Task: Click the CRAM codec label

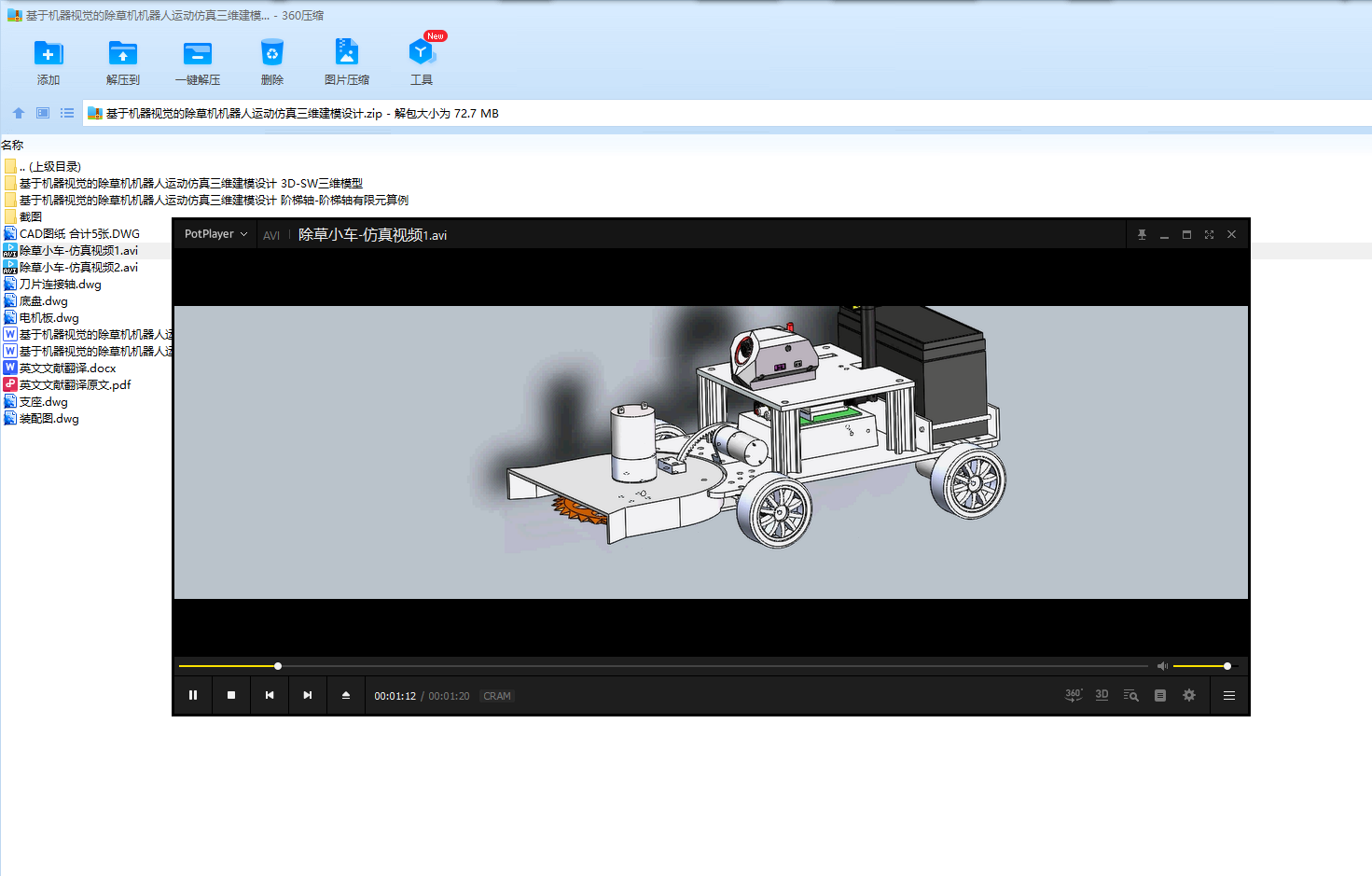Action: pyautogui.click(x=497, y=696)
